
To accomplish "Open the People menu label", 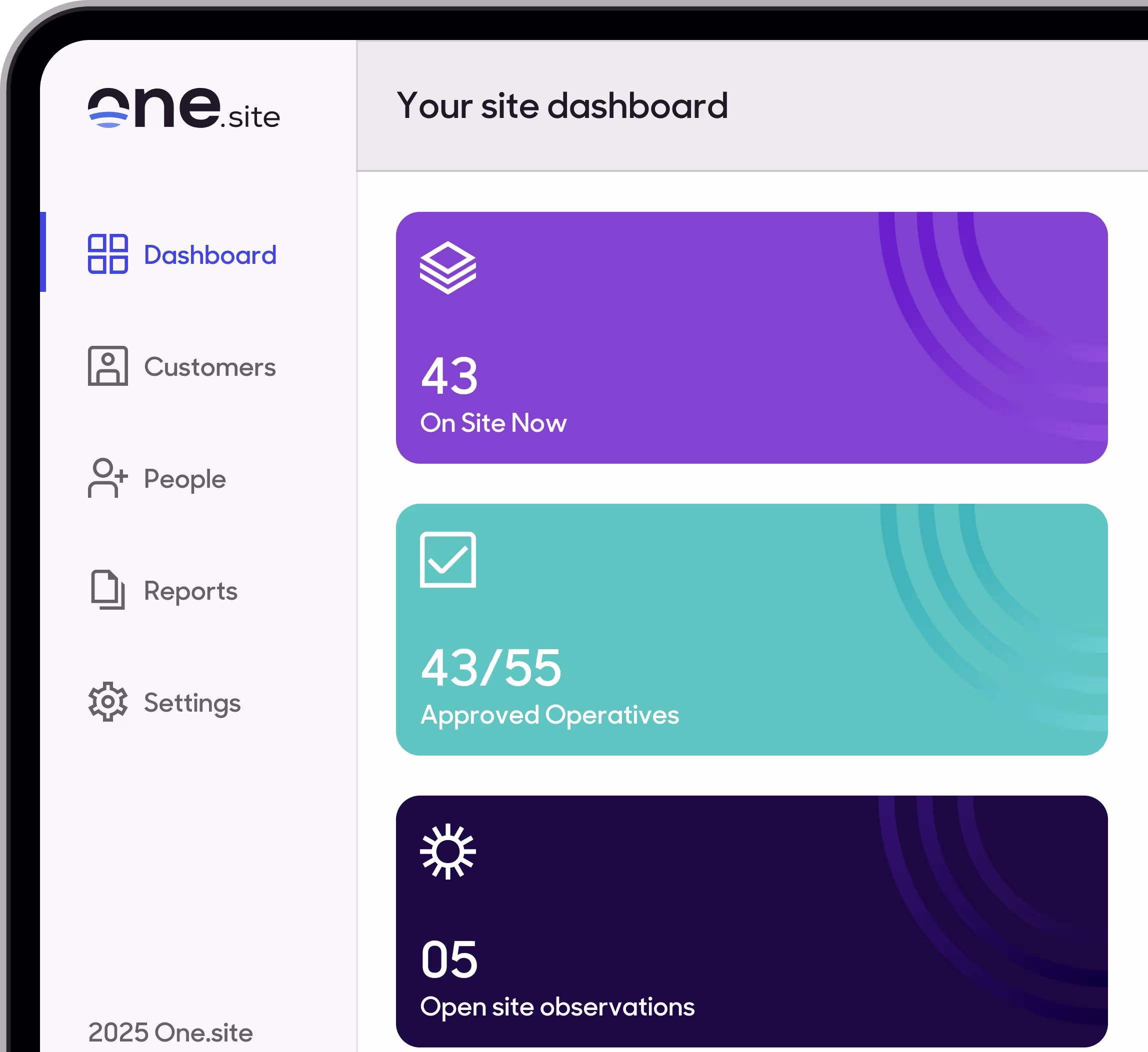I will (x=184, y=479).
